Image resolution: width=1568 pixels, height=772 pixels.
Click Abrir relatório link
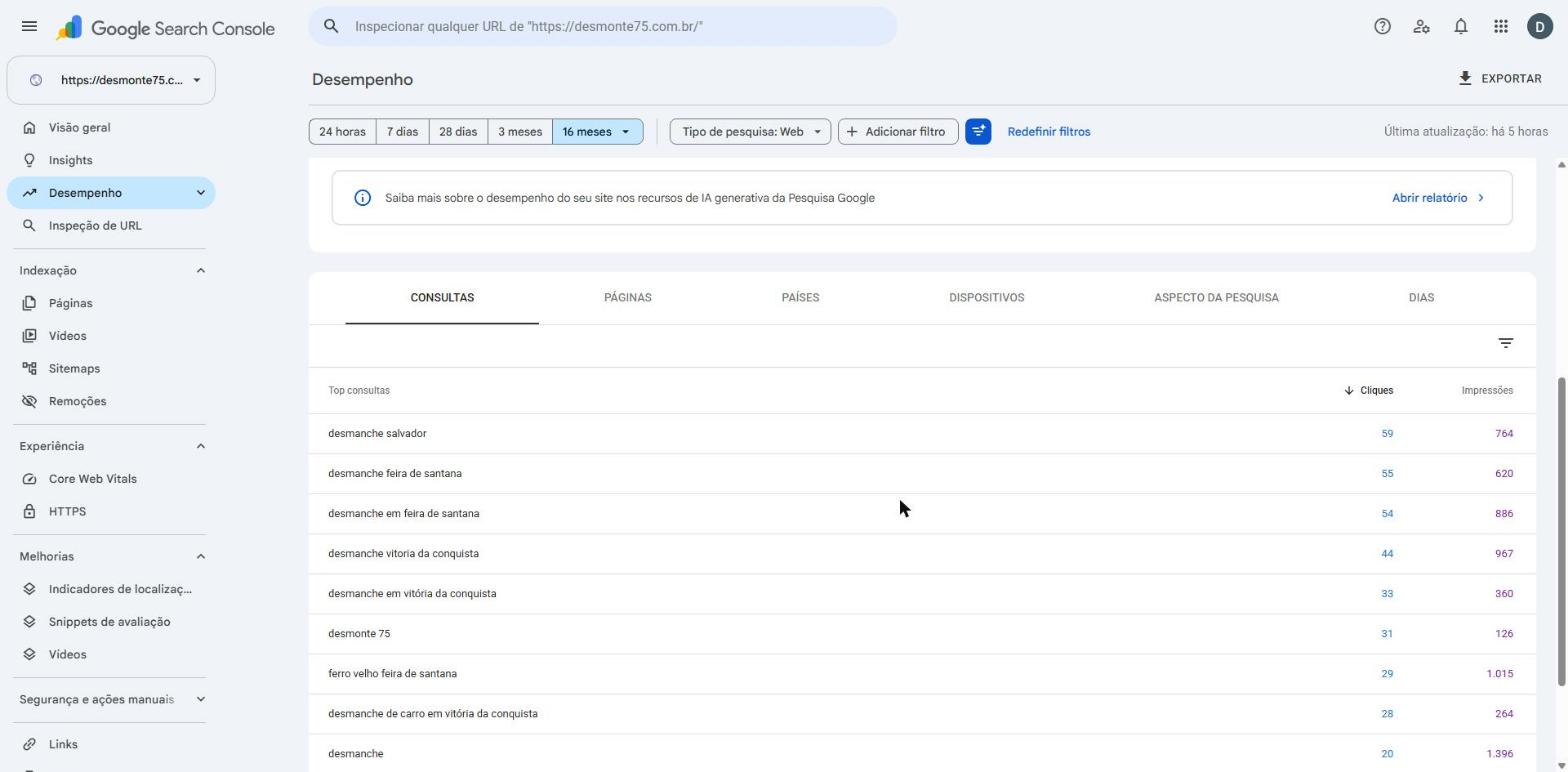pos(1438,198)
